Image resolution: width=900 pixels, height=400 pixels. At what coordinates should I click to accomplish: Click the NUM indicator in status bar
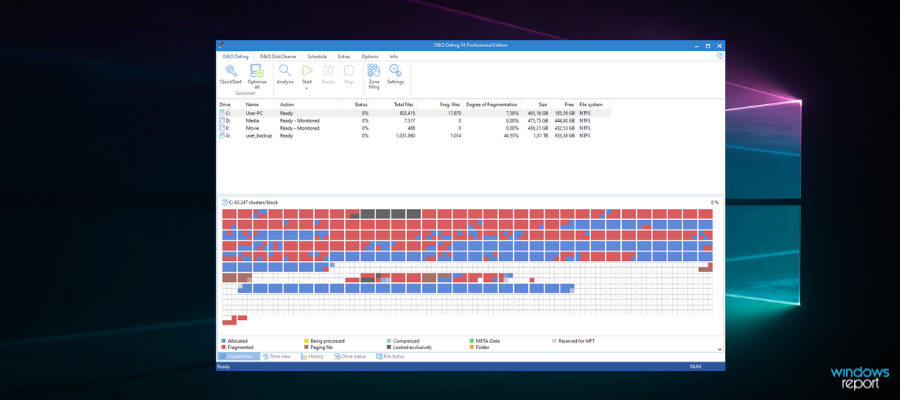pos(695,366)
